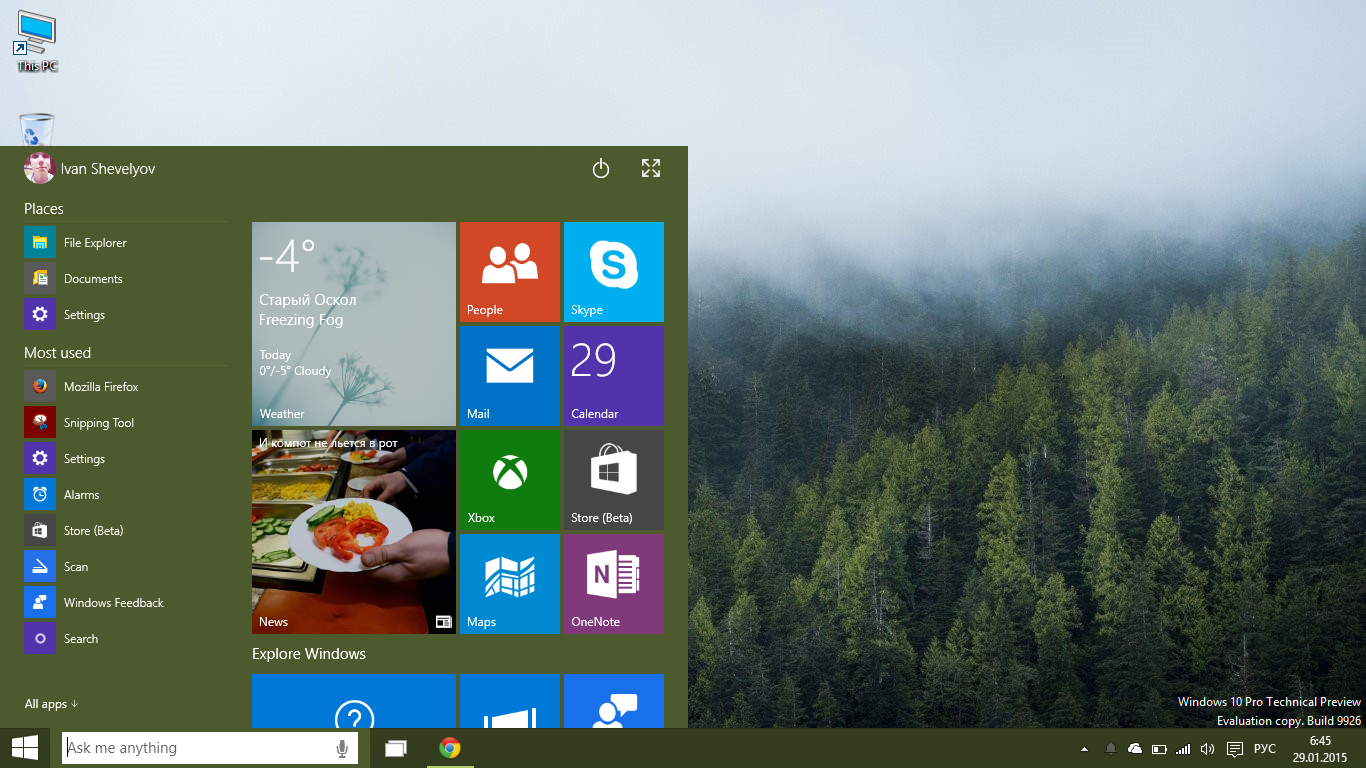Click the Explore Windows group heading
1366x768 pixels.
(x=309, y=654)
